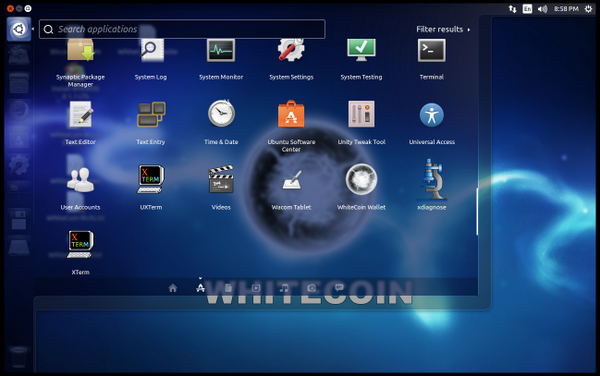Viewport: 600px width, 376px height.
Task: Open Synaptic Package Manager
Action: 80,50
